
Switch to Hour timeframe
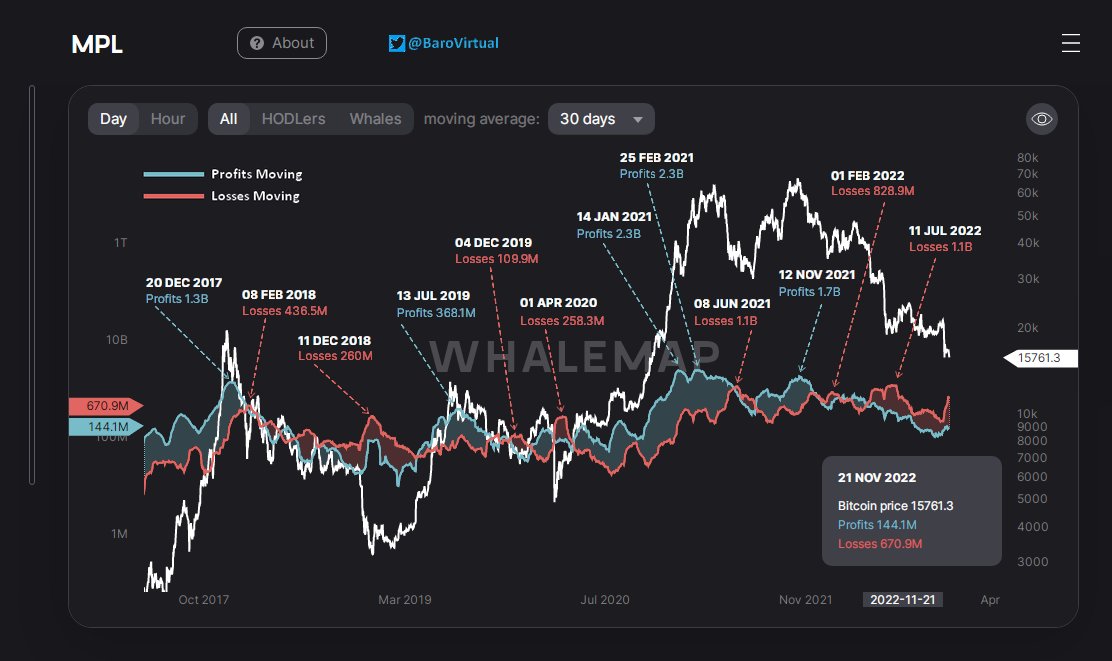click(168, 119)
